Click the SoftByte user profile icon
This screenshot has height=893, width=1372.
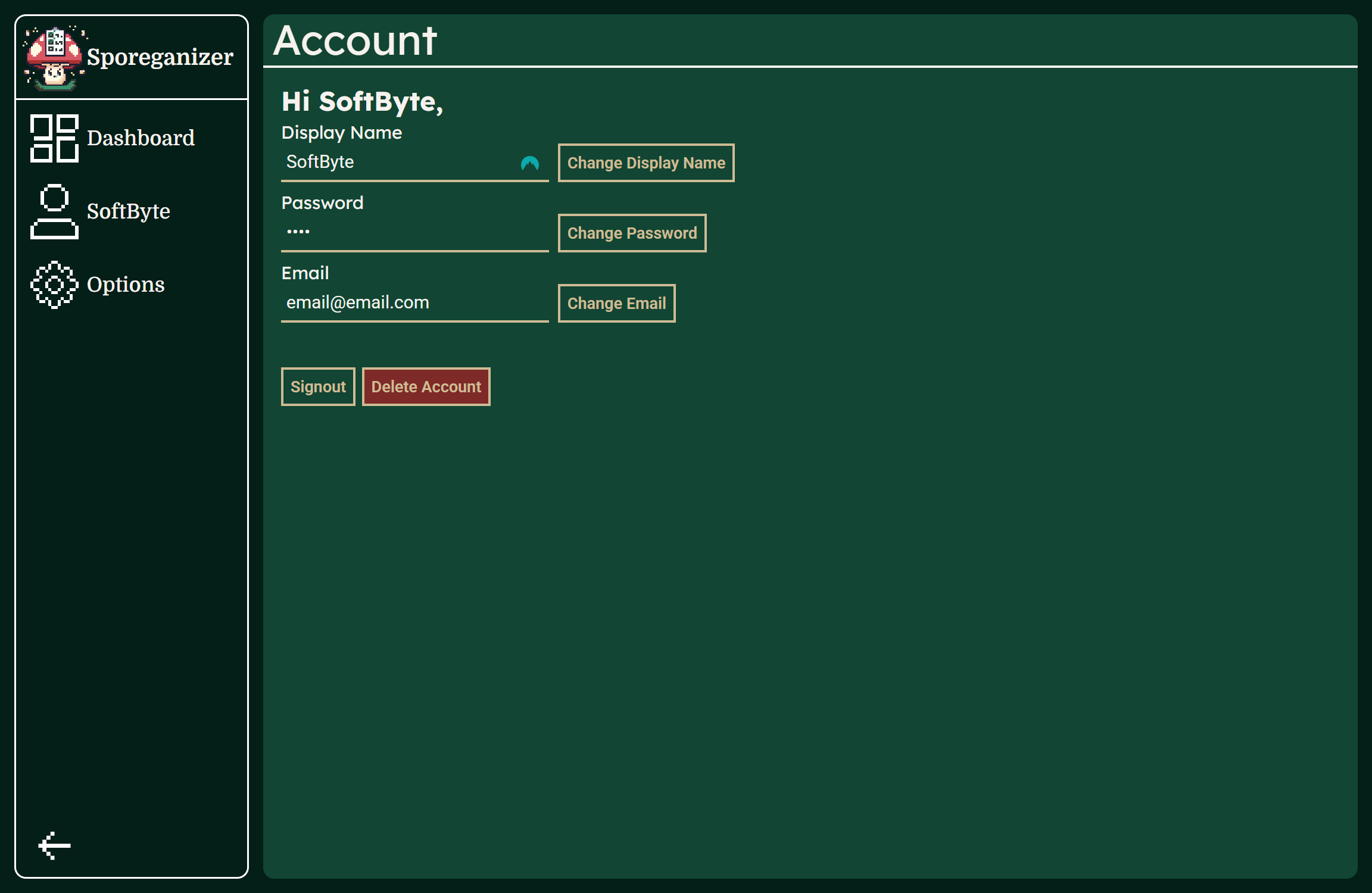click(54, 211)
